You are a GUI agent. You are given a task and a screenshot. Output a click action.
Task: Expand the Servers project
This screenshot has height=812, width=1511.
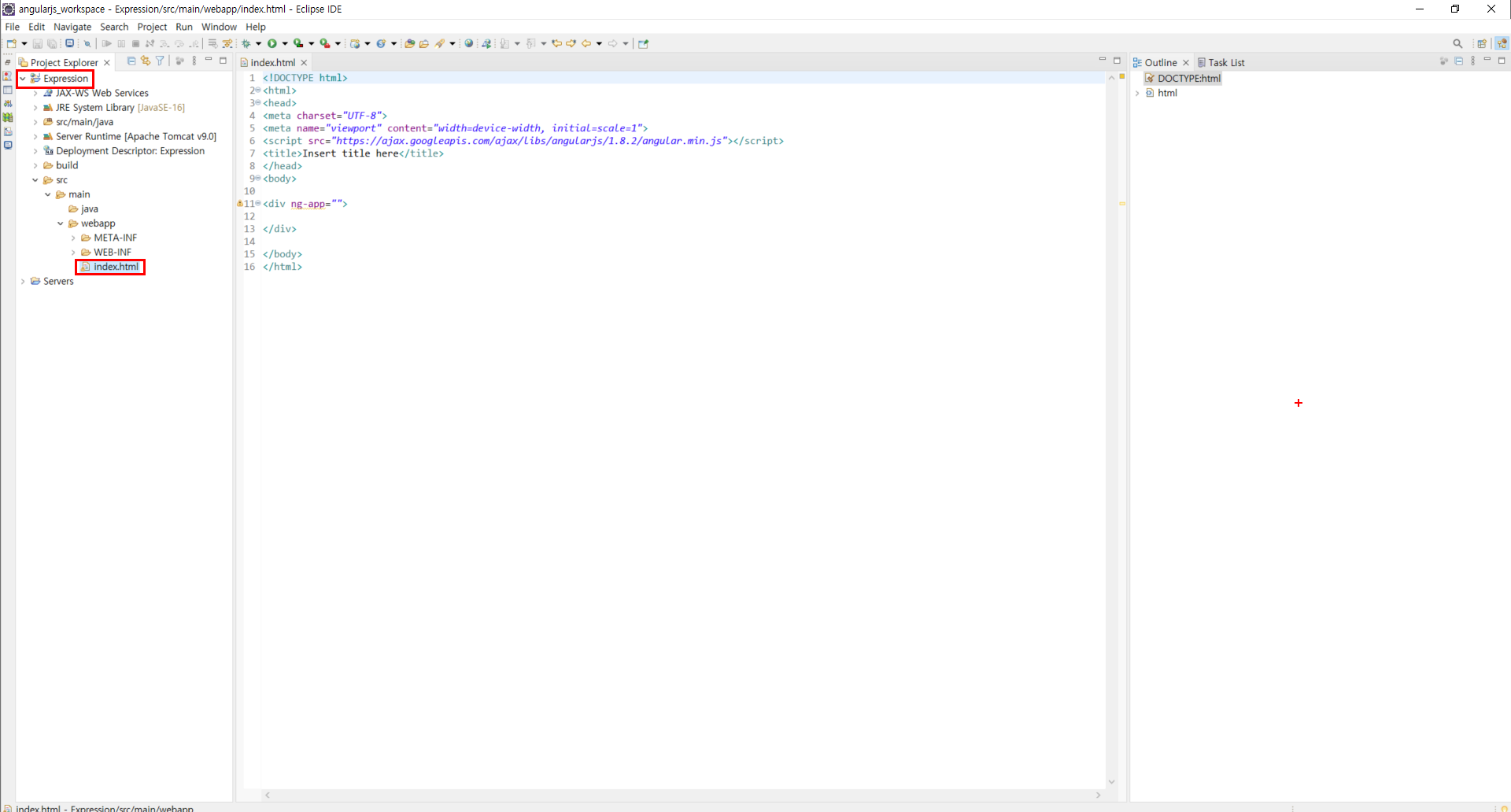tap(23, 282)
